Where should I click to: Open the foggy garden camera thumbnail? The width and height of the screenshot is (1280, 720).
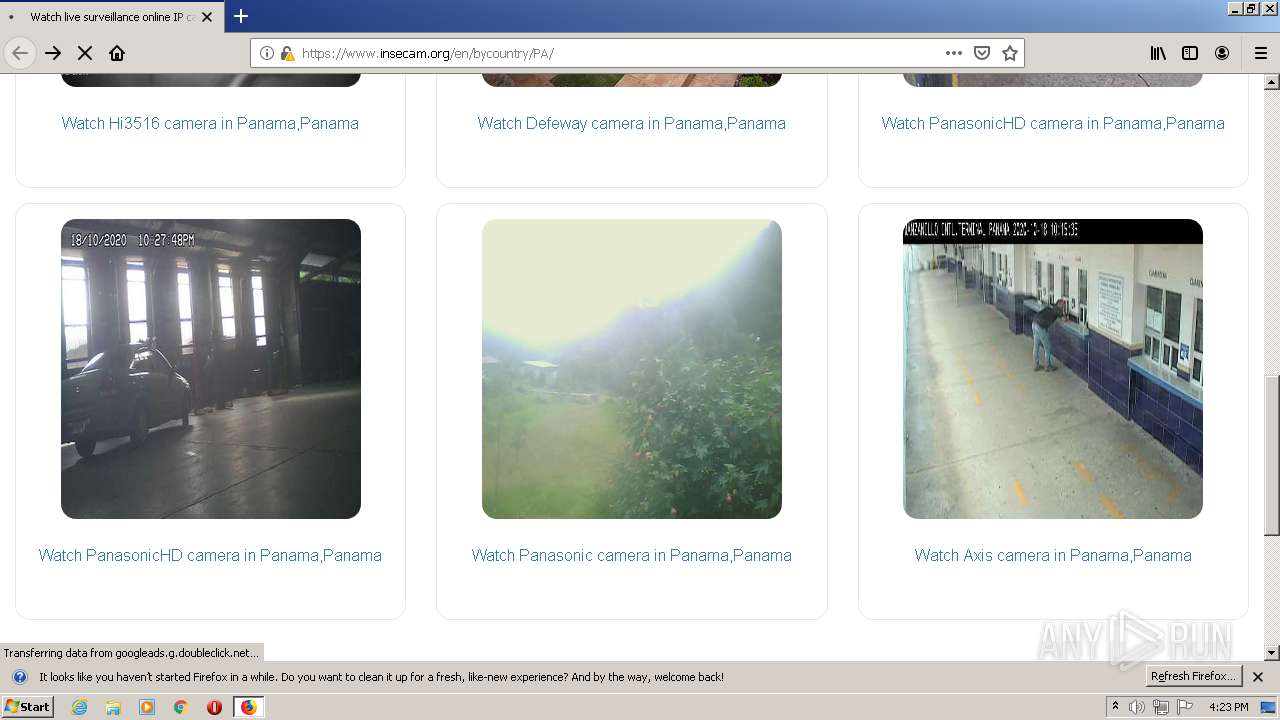click(632, 369)
